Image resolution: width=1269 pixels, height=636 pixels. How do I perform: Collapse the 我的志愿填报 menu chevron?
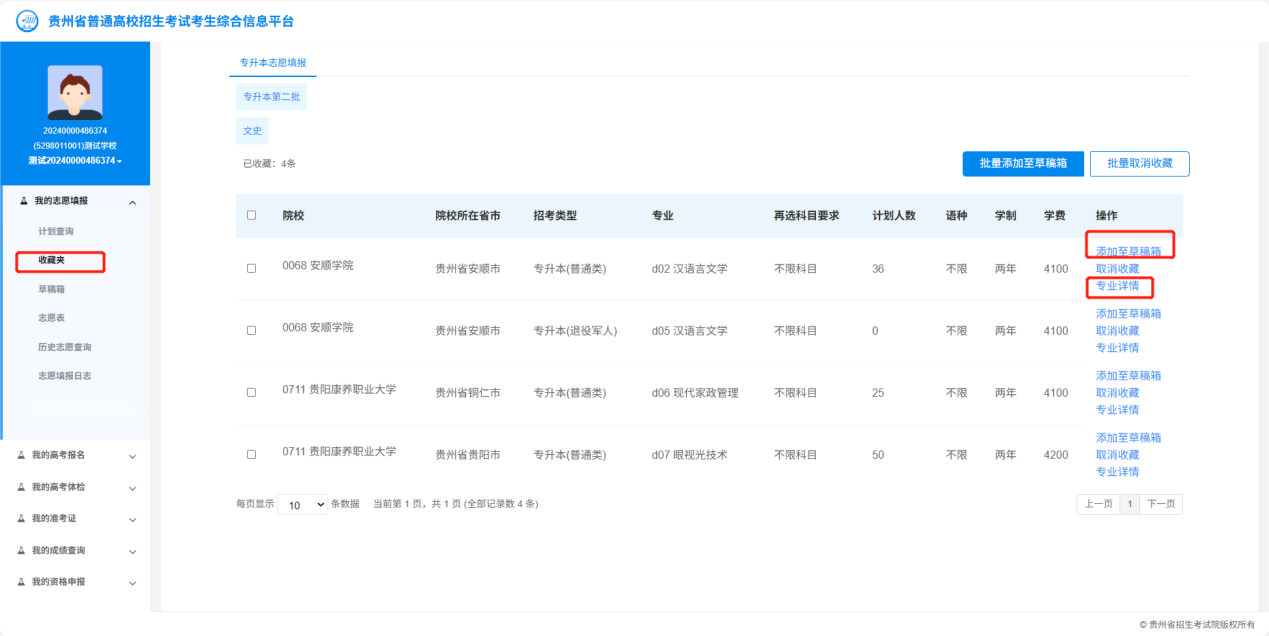pyautogui.click(x=132, y=202)
